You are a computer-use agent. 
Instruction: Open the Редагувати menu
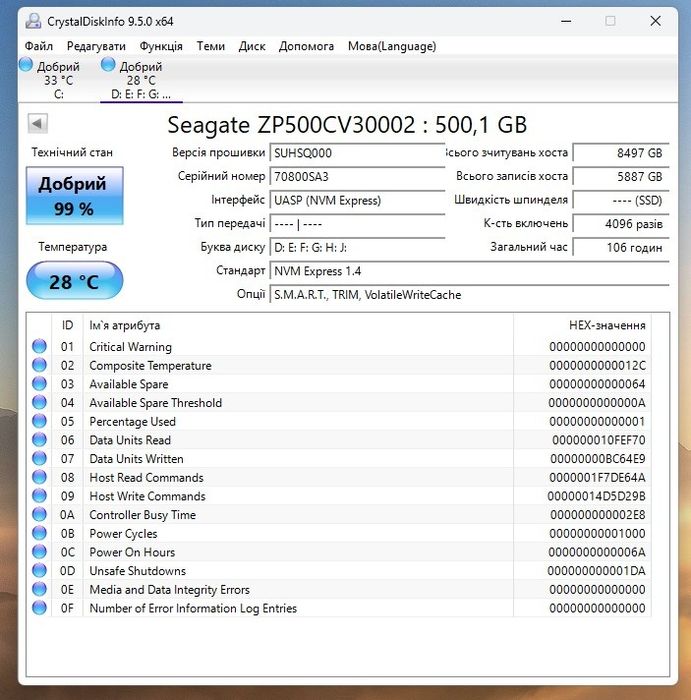[x=96, y=46]
